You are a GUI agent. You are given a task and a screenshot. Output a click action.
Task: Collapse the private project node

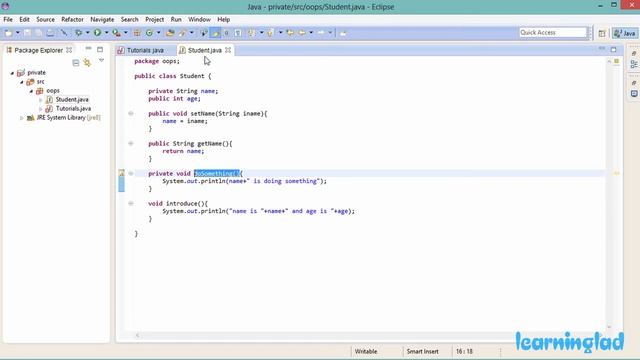coord(12,73)
